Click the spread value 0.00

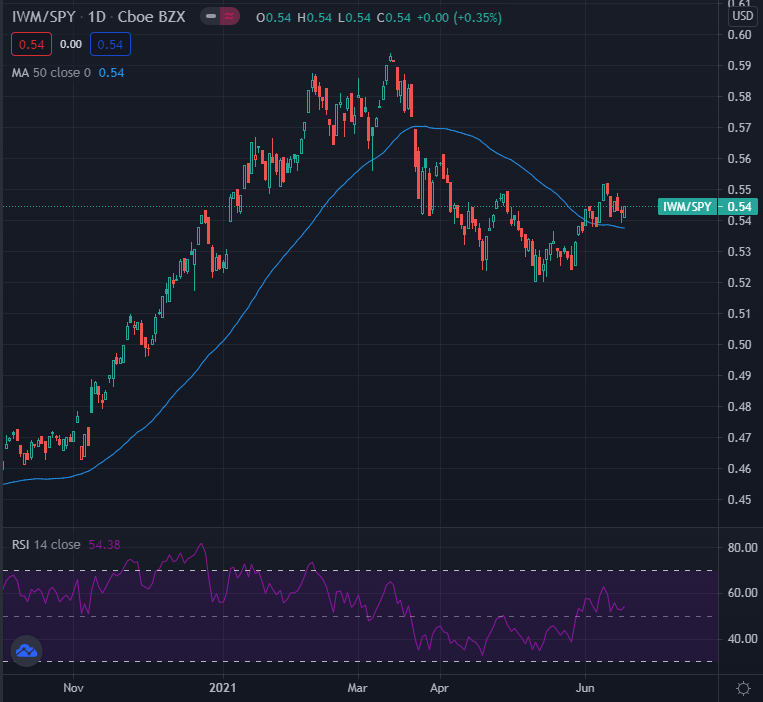point(71,44)
